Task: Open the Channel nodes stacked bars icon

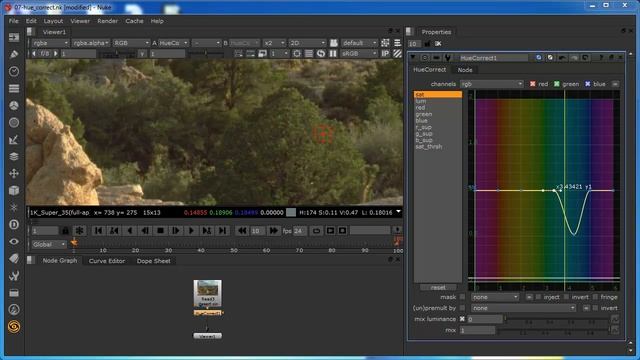Action: tap(14, 89)
